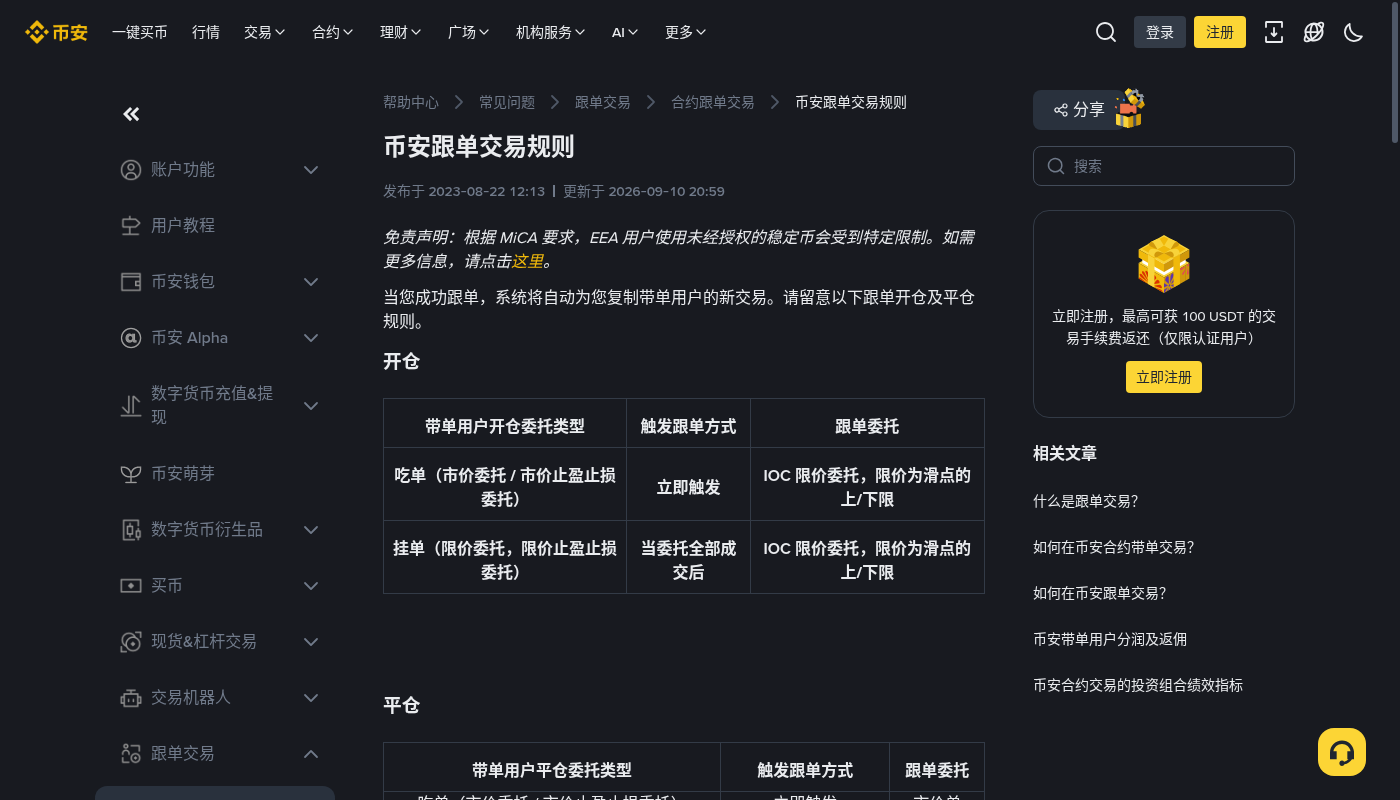
Task: Click the 交易机器人 robot icon in sidebar
Action: [131, 698]
